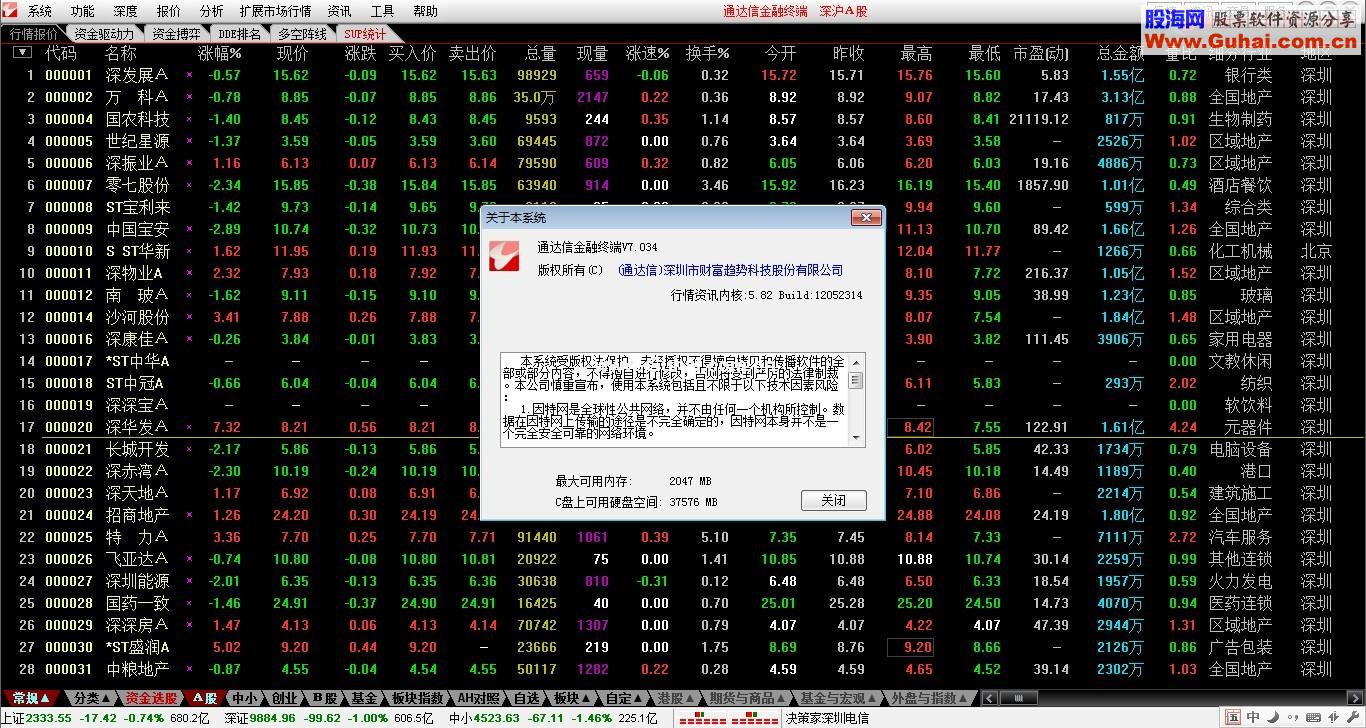Open the IME soft keyboard icon
Screen dimensions: 1366x728
(1313, 718)
